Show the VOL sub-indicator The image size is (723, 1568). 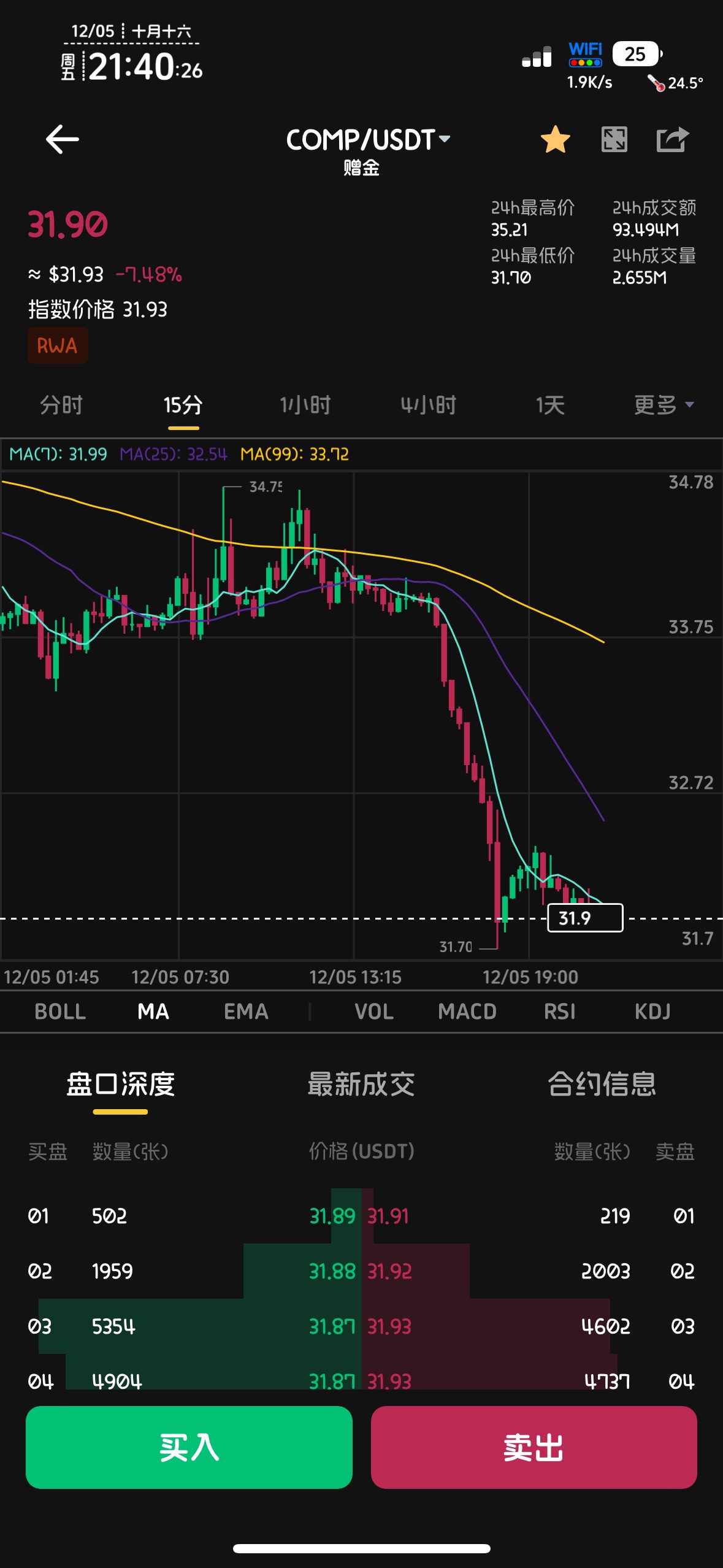(x=374, y=1012)
